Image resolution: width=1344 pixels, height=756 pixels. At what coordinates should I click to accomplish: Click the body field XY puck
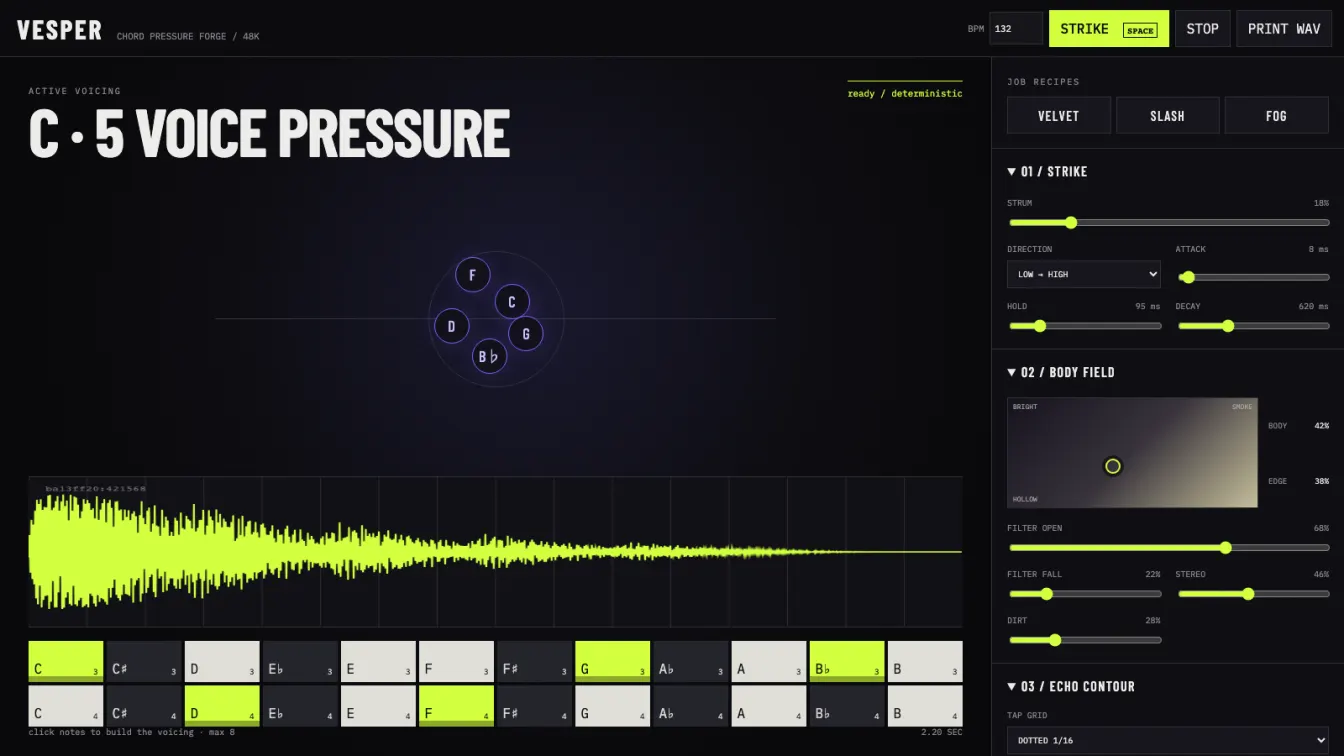point(1113,466)
